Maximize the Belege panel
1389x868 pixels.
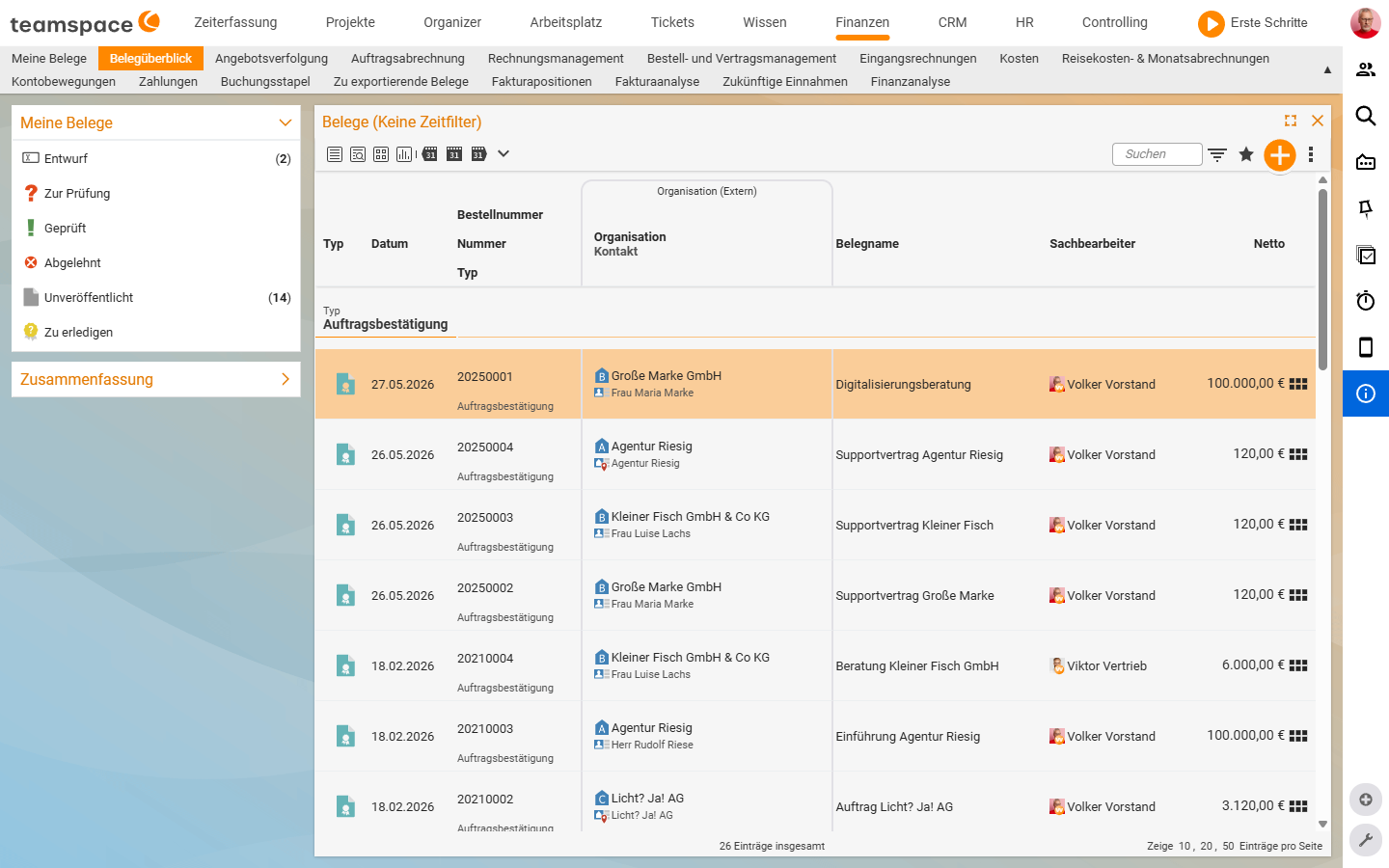point(1291,121)
